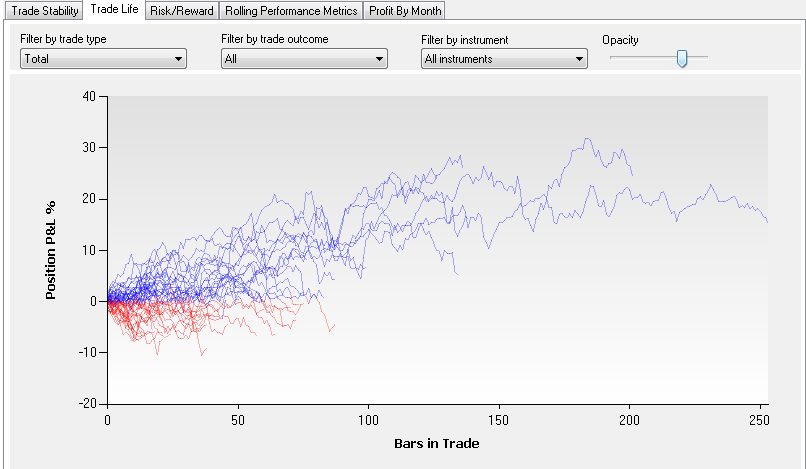The image size is (806, 469).
Task: Click the 'Bars in Trade' axis title
Action: pyautogui.click(x=438, y=440)
